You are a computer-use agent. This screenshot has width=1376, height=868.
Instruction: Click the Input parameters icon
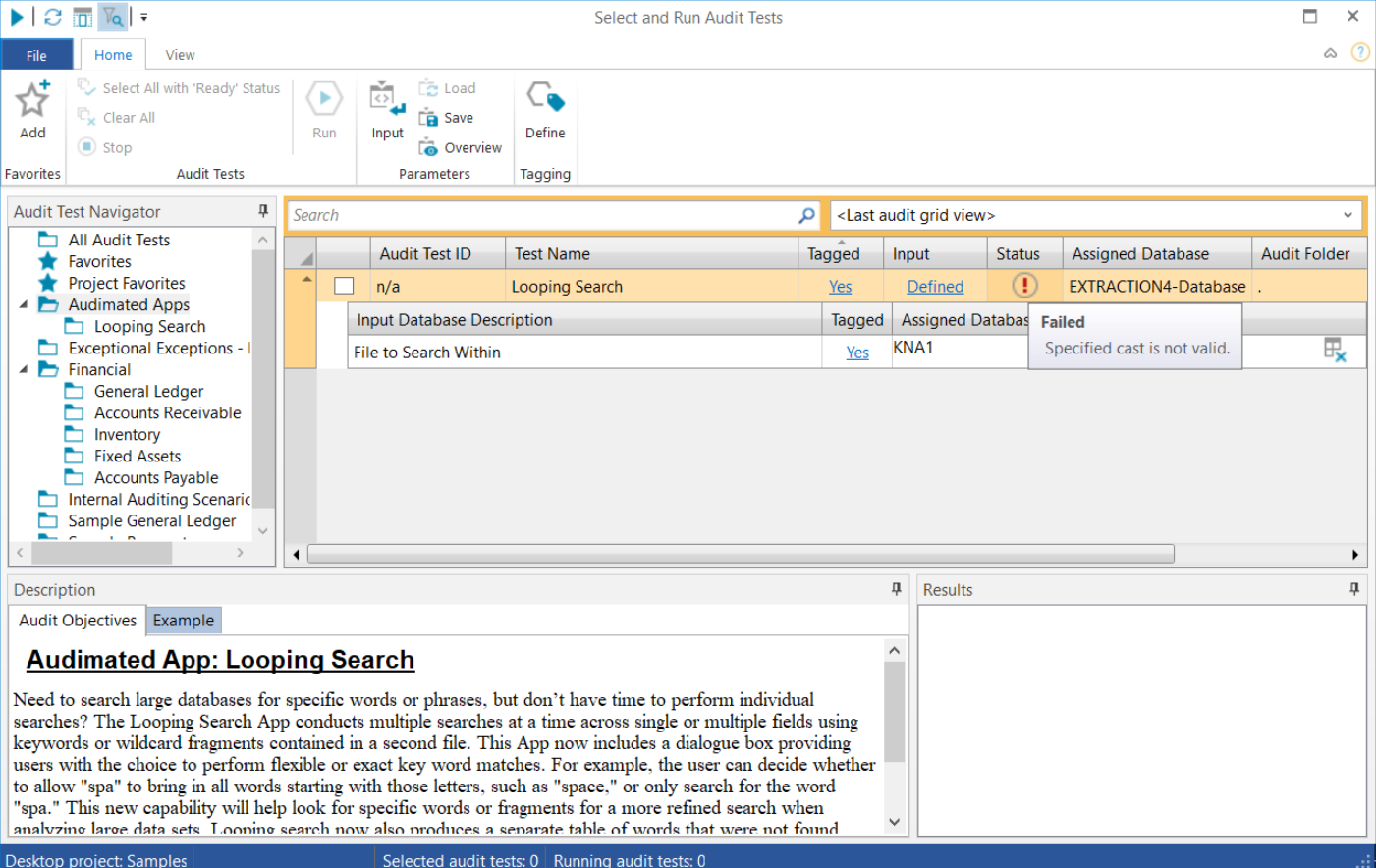tap(387, 98)
